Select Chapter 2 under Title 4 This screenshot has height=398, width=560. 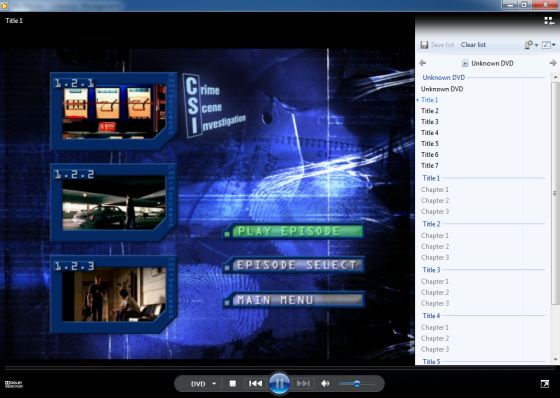pos(435,338)
